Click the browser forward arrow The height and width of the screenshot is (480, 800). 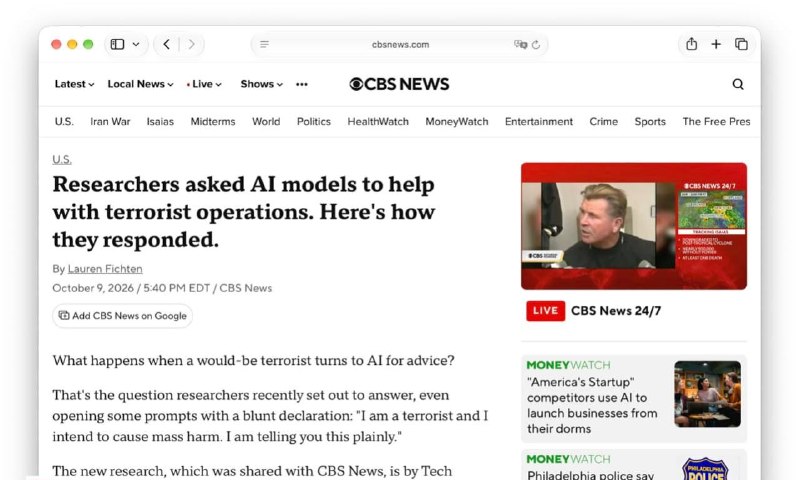click(191, 44)
